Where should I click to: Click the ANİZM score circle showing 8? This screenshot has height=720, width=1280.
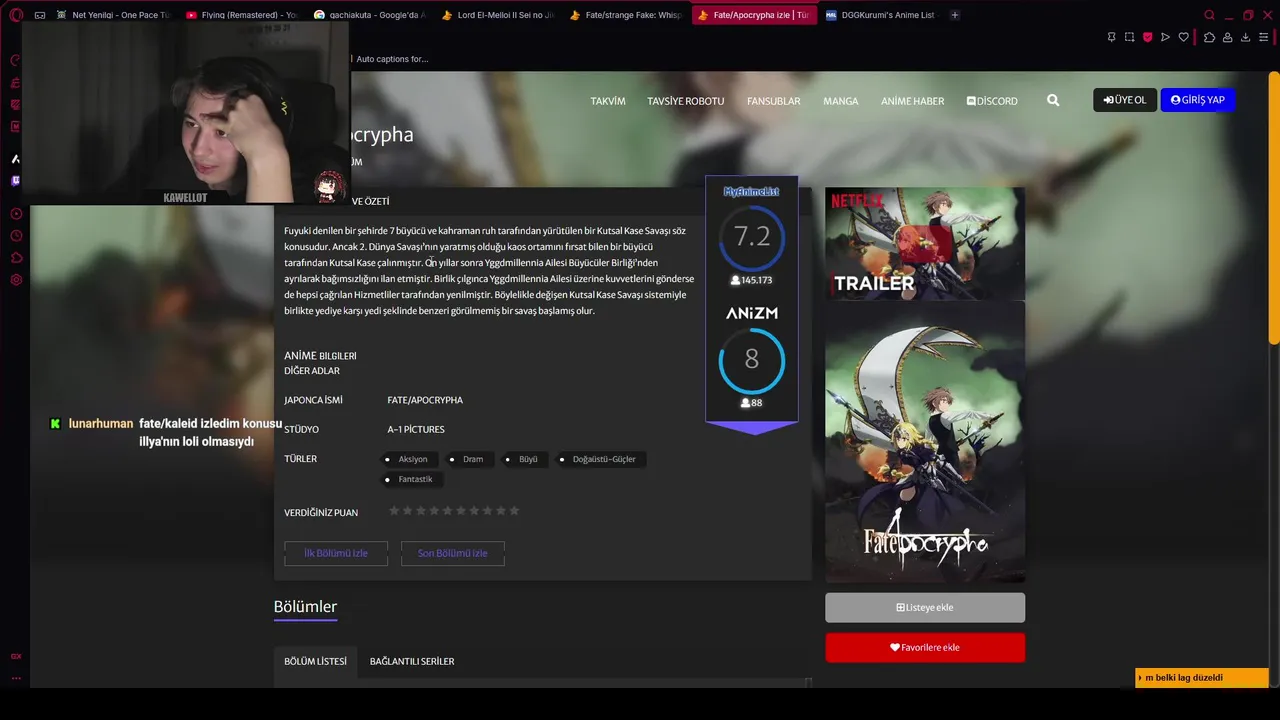click(752, 360)
